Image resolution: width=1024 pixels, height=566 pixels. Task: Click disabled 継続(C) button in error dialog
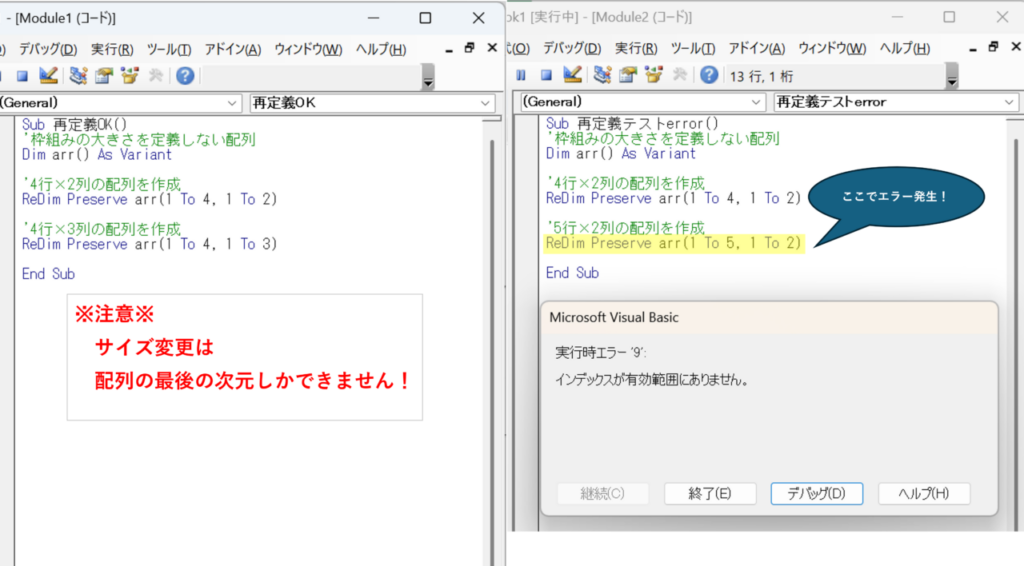point(603,494)
